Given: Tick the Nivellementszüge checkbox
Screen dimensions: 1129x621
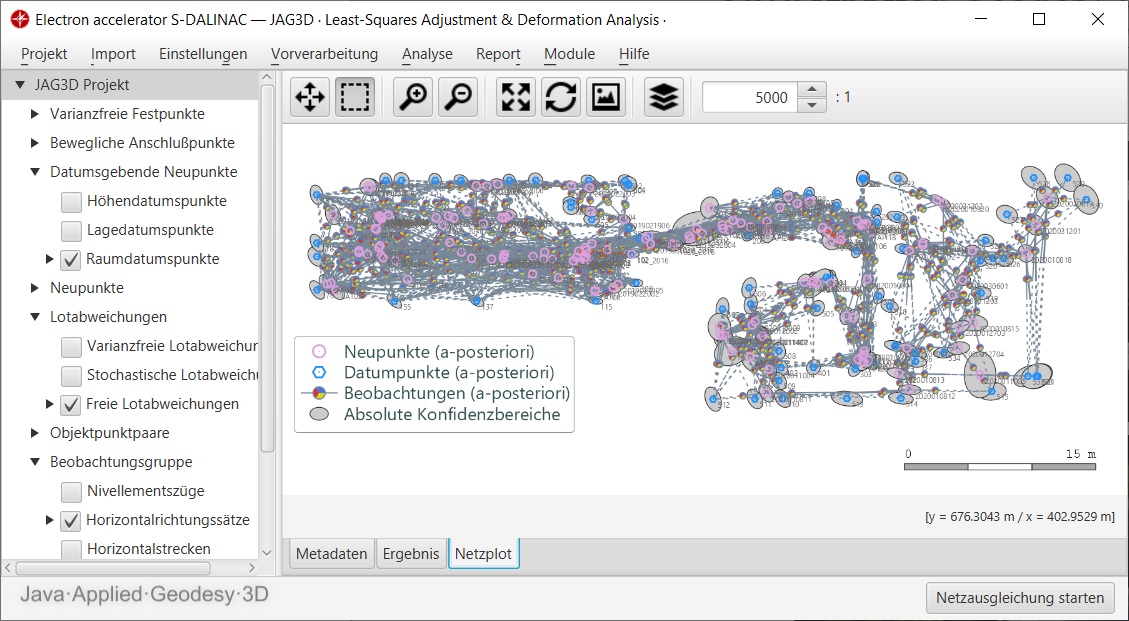Looking at the screenshot, I should (71, 492).
